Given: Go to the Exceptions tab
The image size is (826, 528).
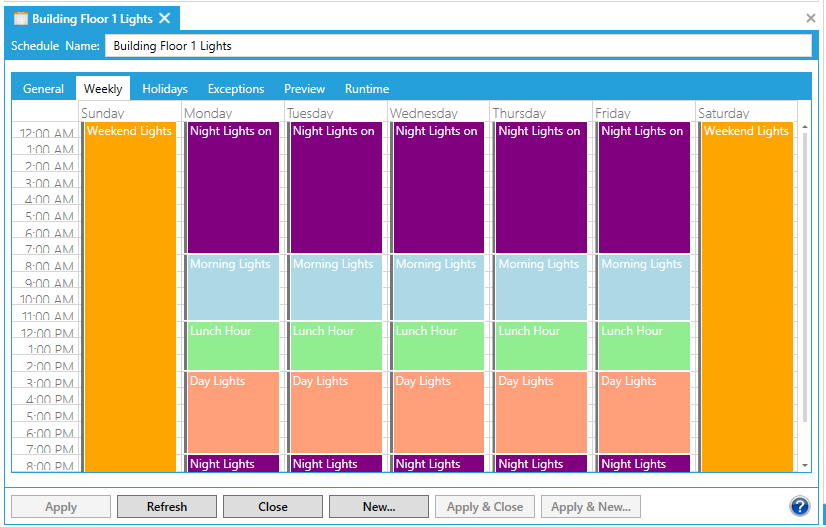Looking at the screenshot, I should (236, 89).
